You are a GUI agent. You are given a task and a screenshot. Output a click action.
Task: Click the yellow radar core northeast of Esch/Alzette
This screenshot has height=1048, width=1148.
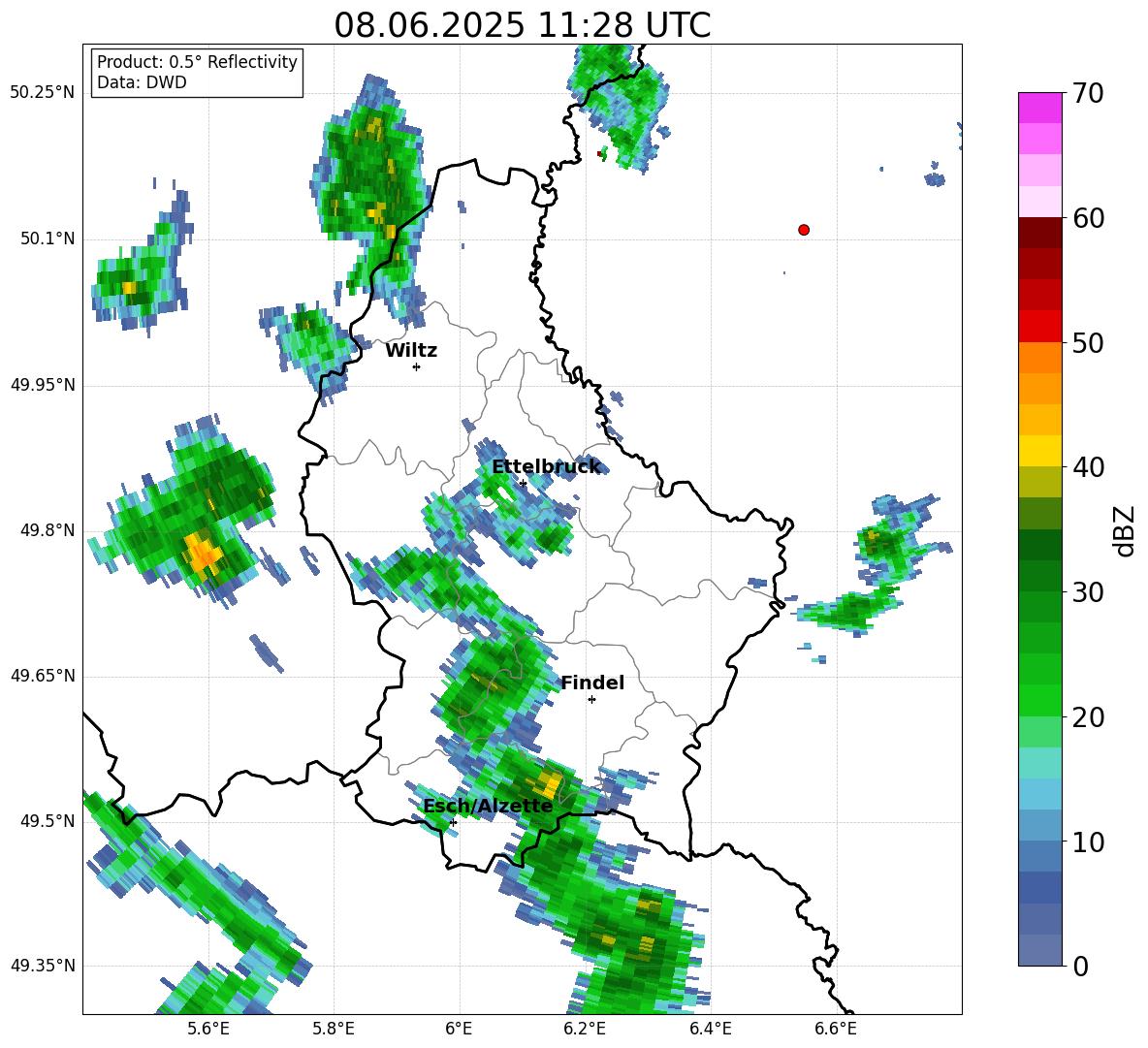point(548,784)
